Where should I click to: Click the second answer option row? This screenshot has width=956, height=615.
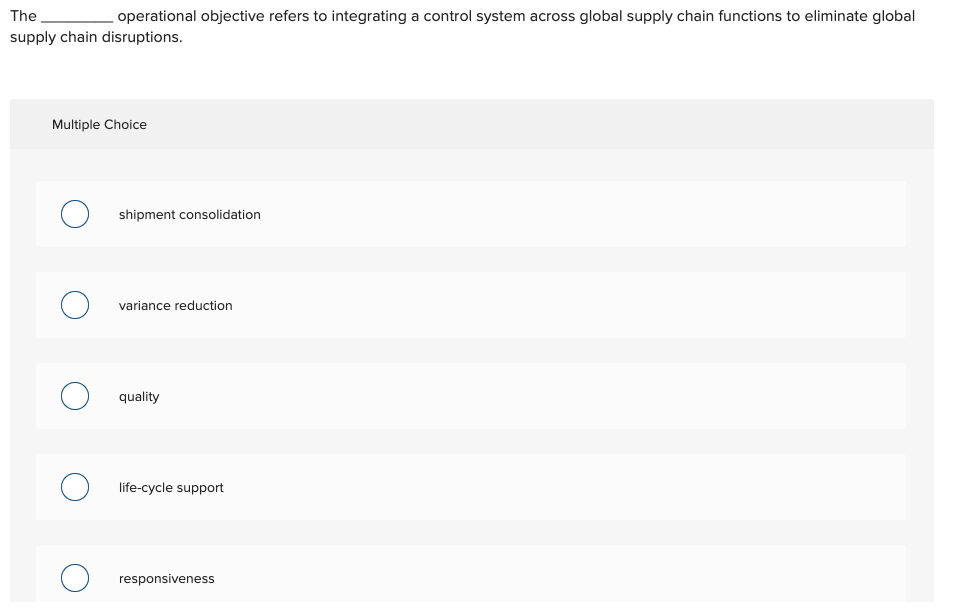coord(470,305)
